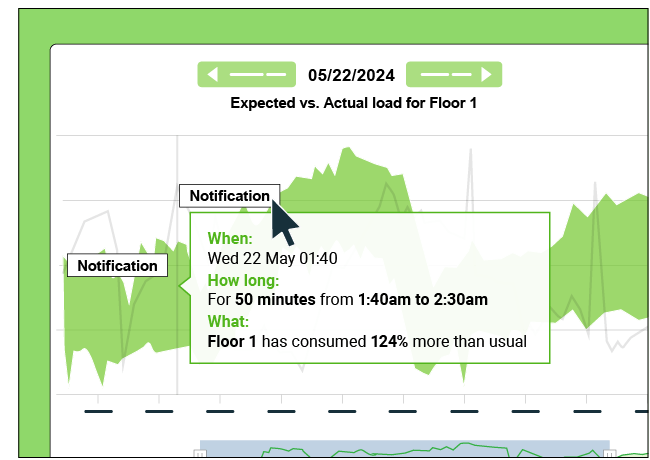Click the notification tooltip's "When:" heading

pyautogui.click(x=229, y=238)
